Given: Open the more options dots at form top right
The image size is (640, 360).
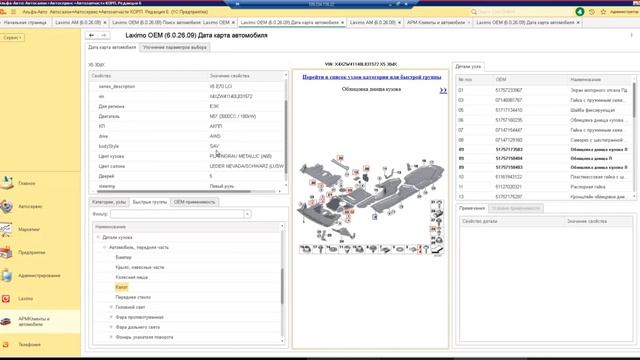Looking at the screenshot, I should pos(631,36).
